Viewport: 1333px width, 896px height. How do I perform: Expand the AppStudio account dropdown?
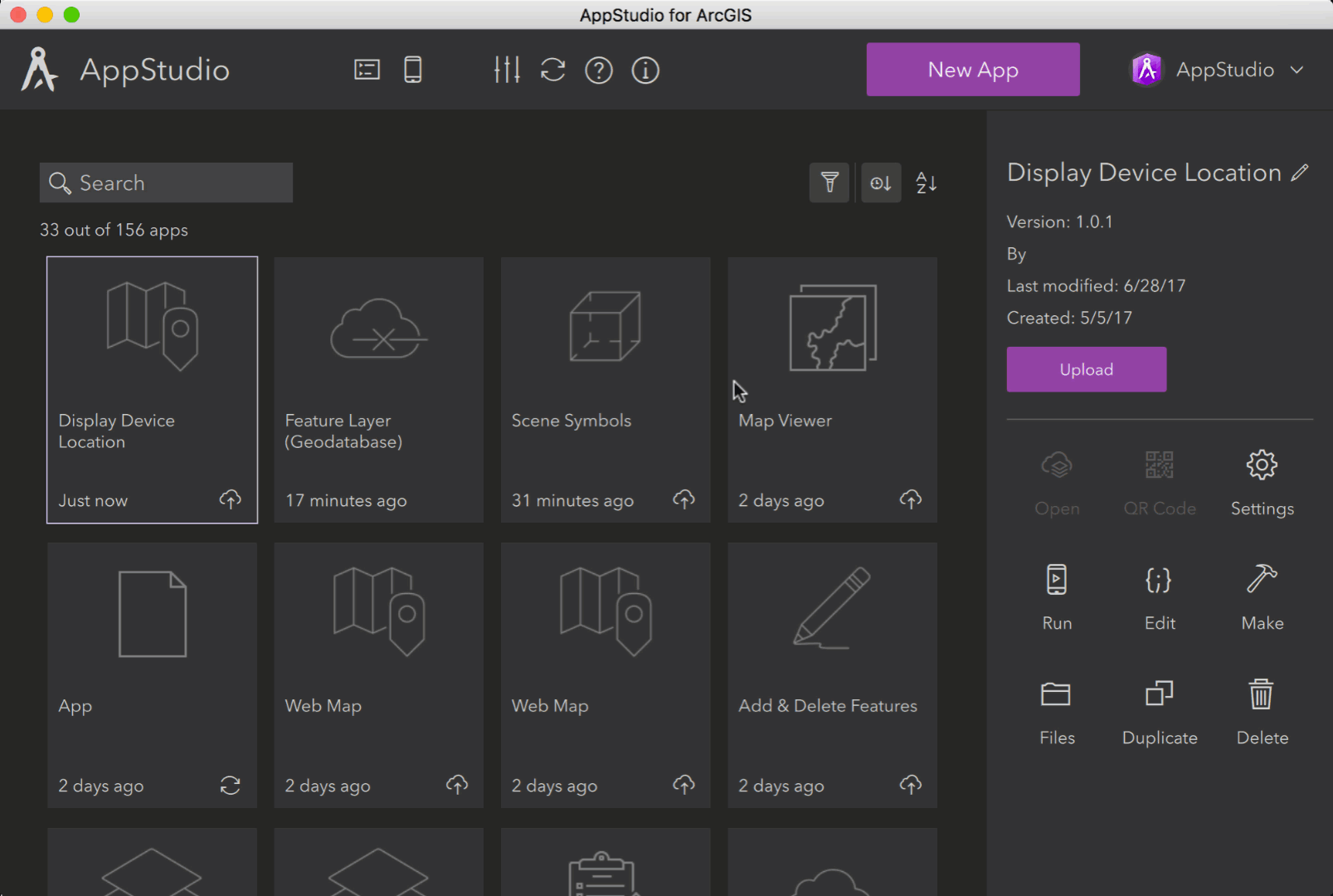pos(1297,70)
